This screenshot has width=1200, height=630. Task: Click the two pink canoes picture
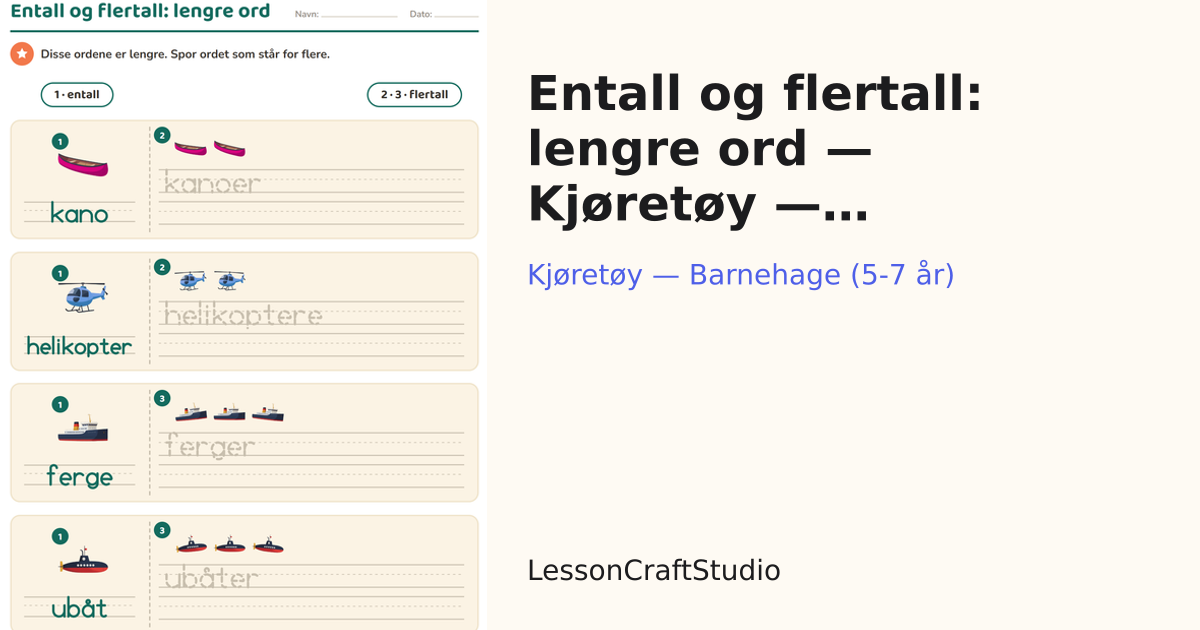coord(210,149)
